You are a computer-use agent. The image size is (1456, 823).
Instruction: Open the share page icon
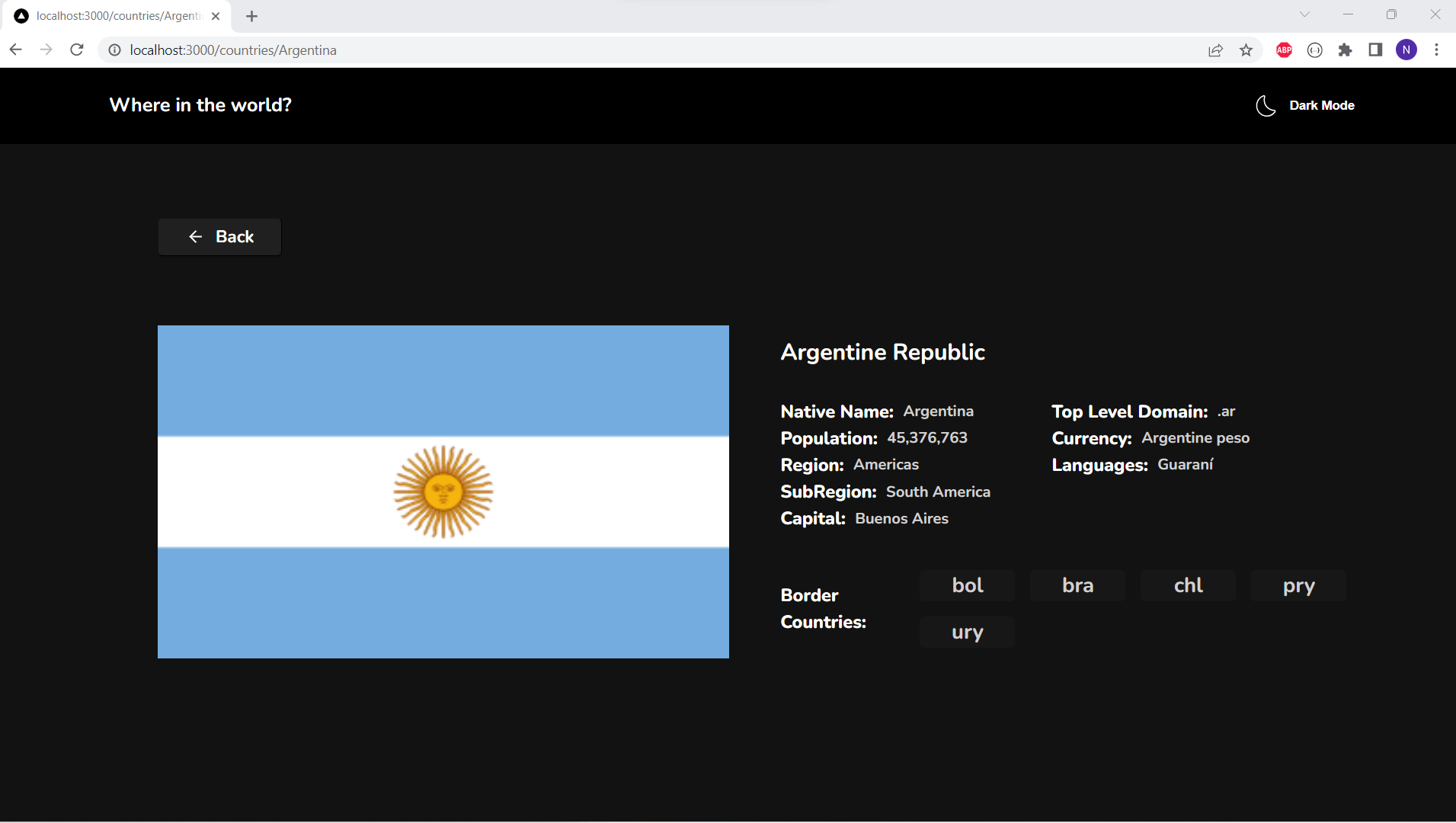(x=1215, y=50)
